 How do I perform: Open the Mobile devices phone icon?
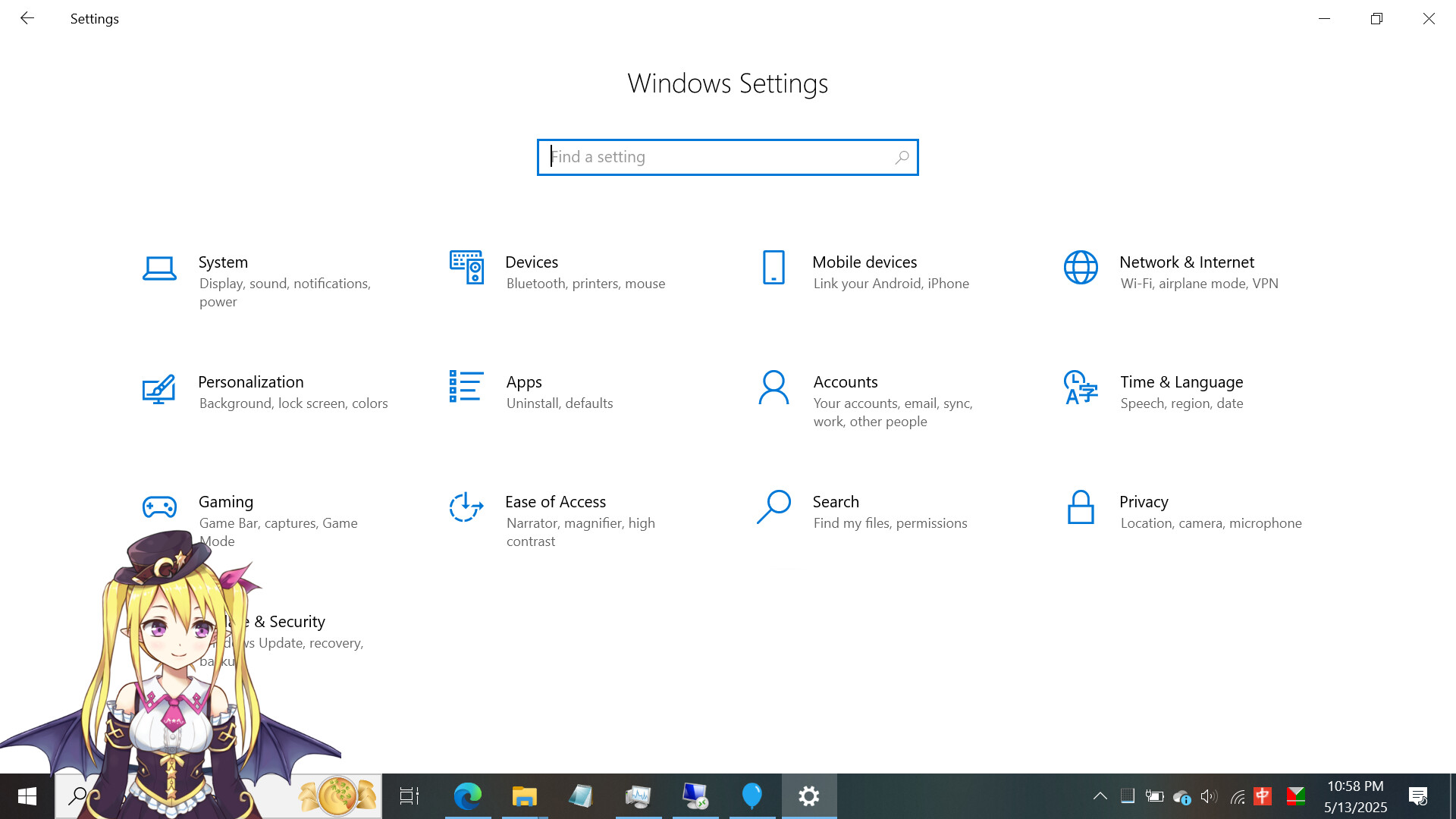point(773,268)
